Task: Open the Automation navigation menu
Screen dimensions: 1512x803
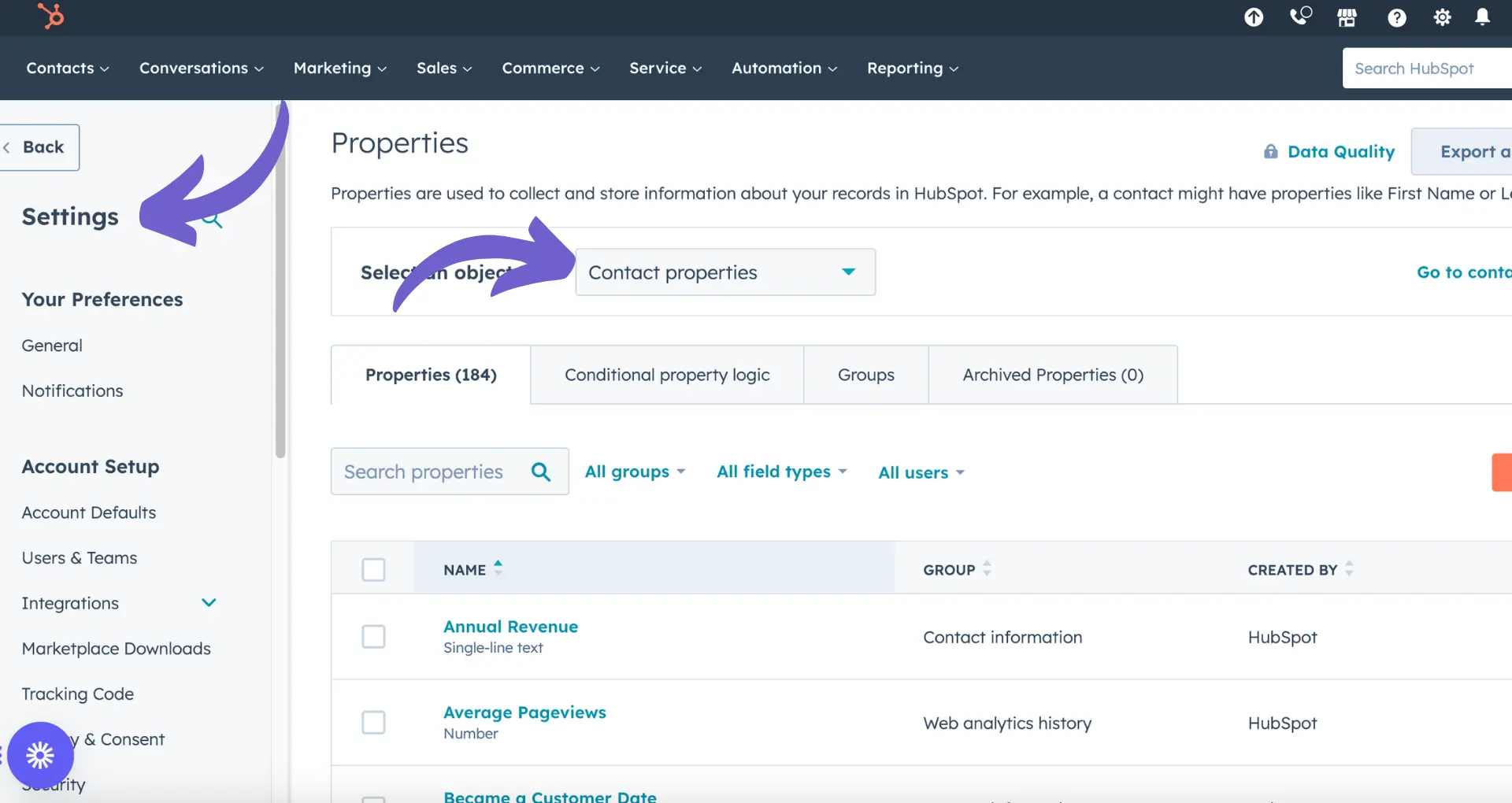Action: tap(784, 68)
